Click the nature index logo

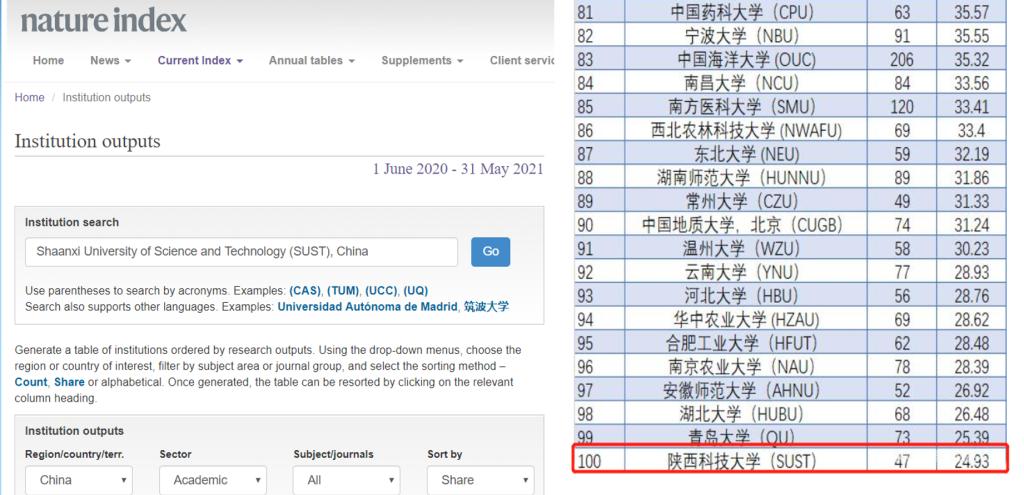click(103, 19)
